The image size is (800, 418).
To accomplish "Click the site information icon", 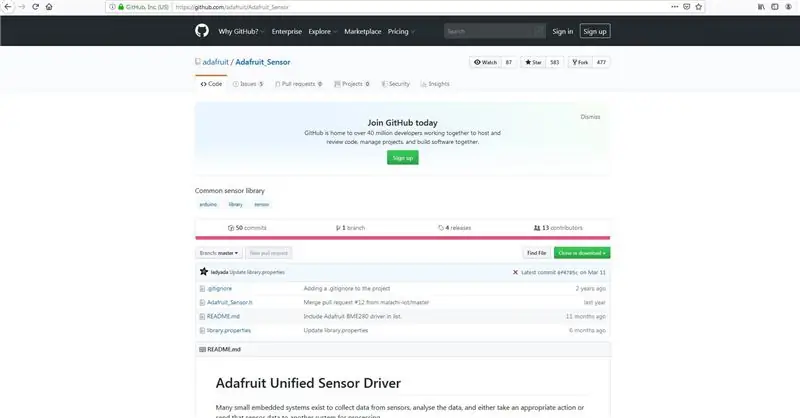I will [x=112, y=7].
